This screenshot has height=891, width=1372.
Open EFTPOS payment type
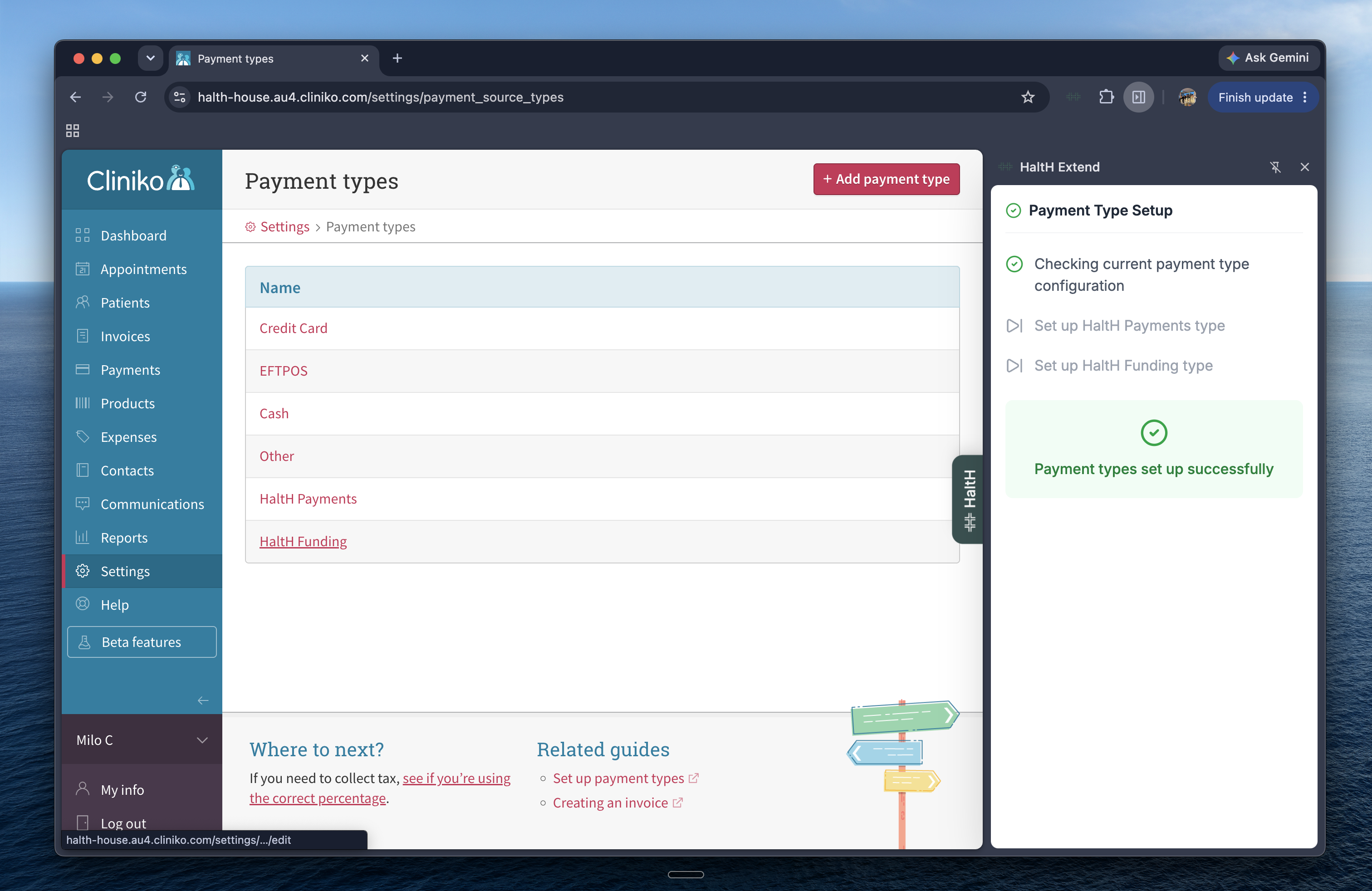pos(283,371)
